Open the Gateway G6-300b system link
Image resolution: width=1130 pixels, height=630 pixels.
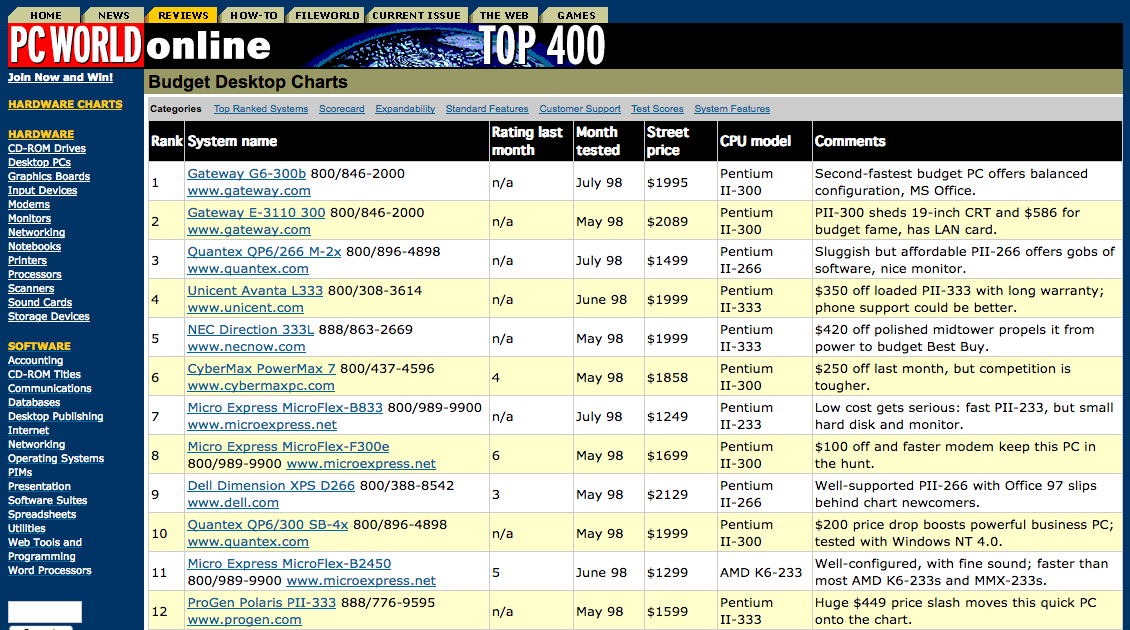click(x=246, y=174)
